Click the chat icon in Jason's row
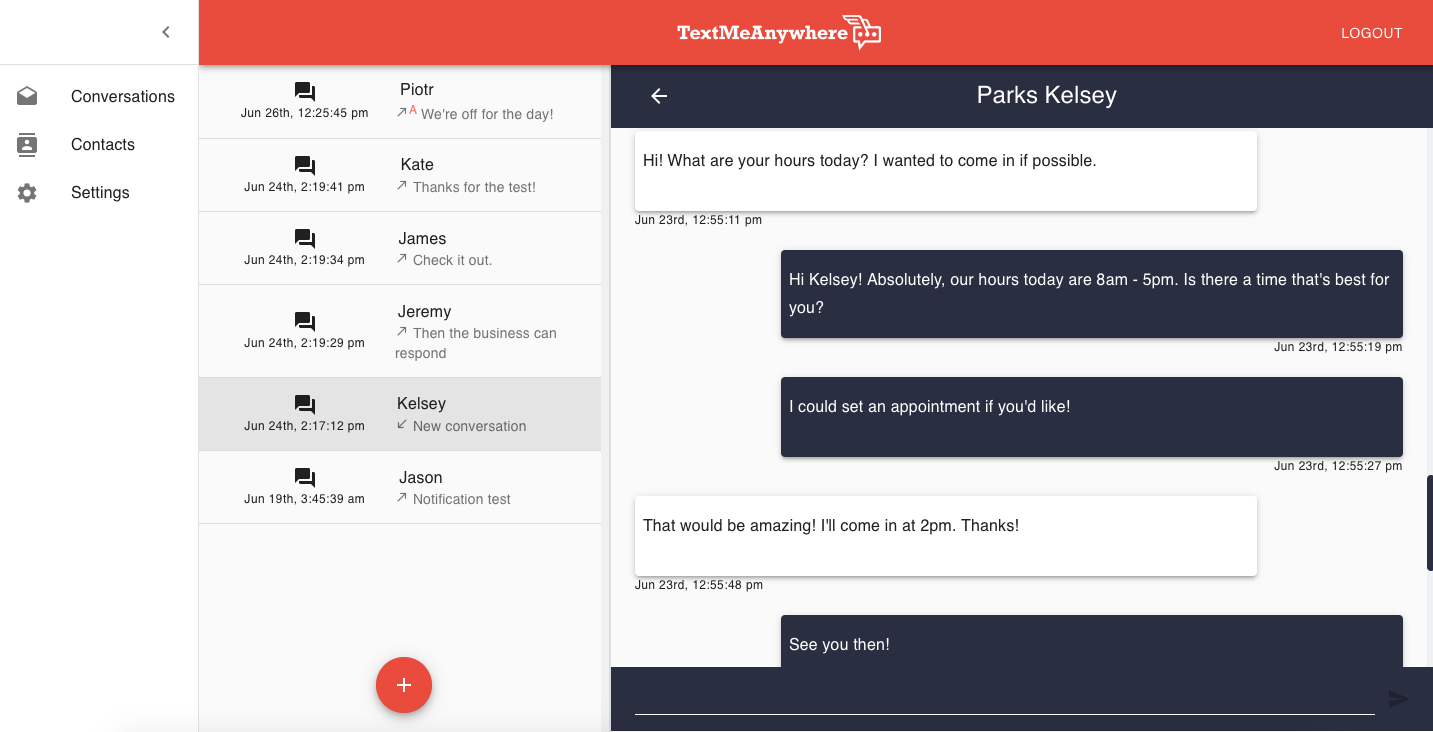The width and height of the screenshot is (1433, 732). point(305,477)
